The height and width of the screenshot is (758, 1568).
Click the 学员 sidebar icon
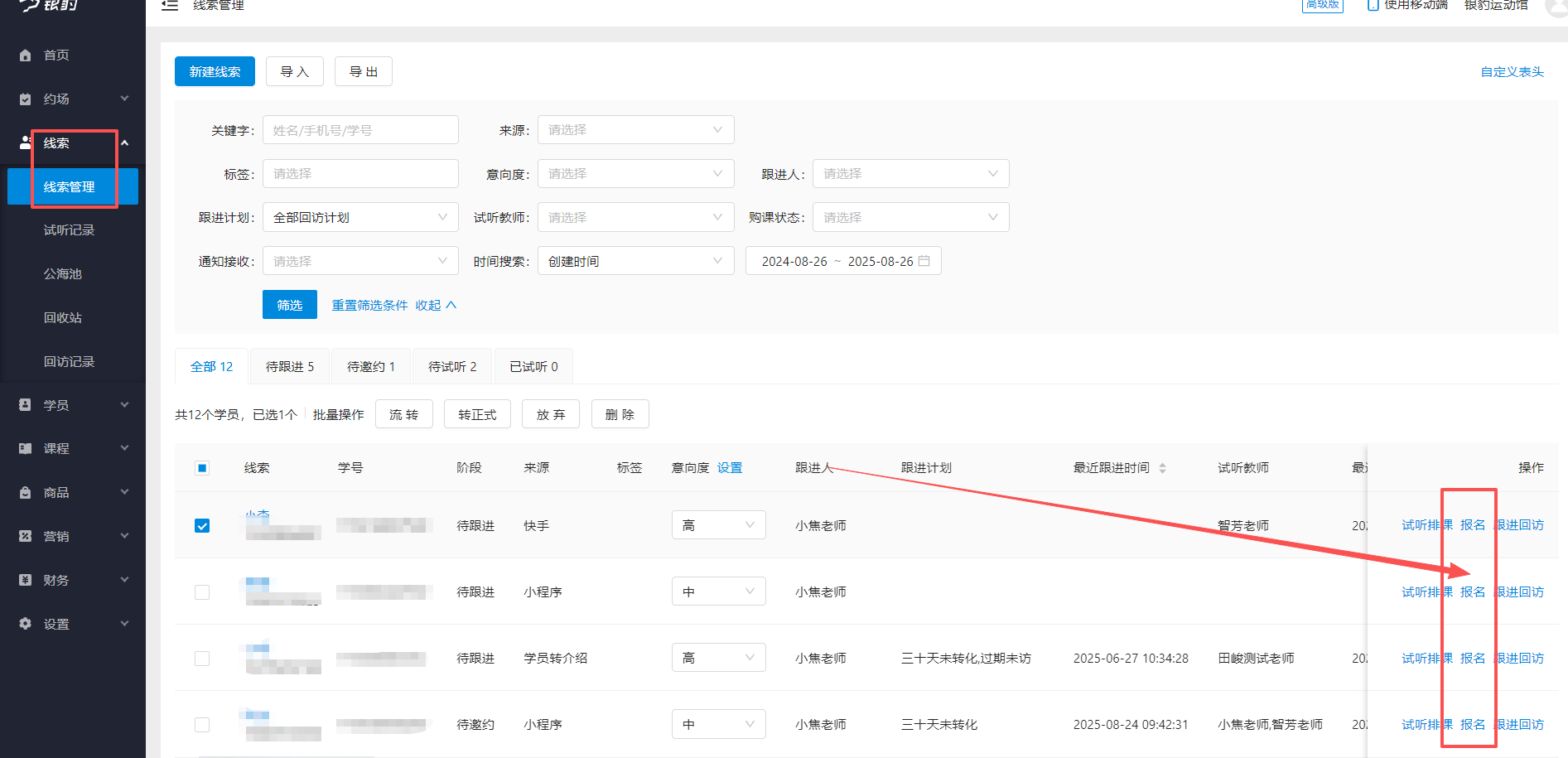tap(24, 404)
